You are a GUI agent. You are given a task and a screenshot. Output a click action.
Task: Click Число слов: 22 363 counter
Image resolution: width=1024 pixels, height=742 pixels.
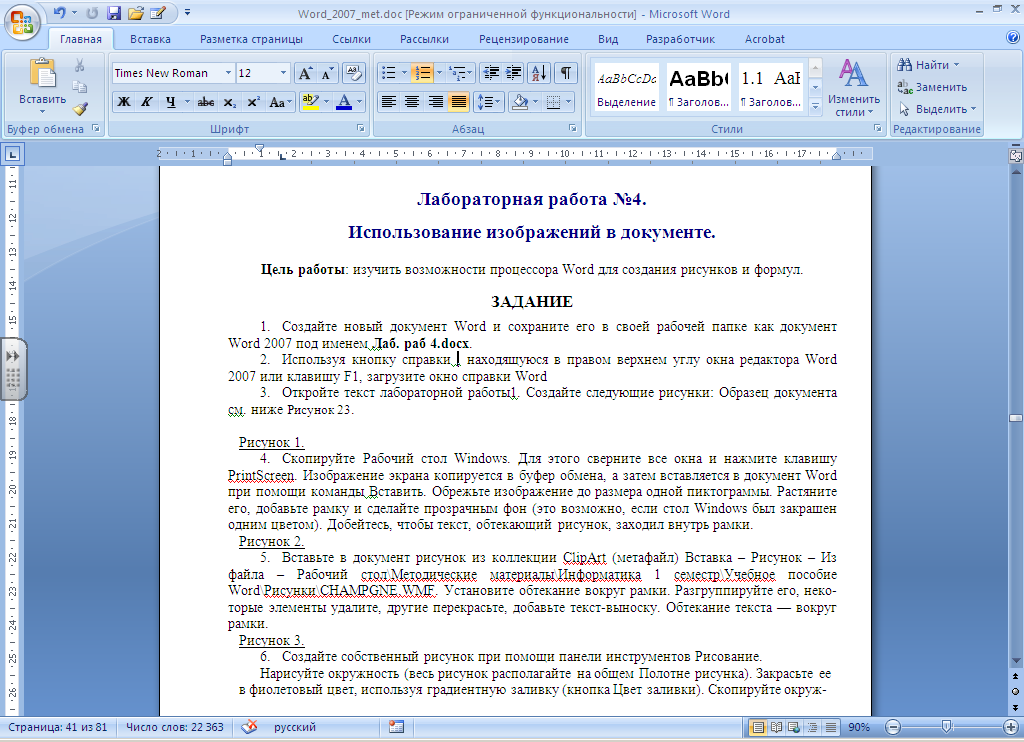[174, 727]
